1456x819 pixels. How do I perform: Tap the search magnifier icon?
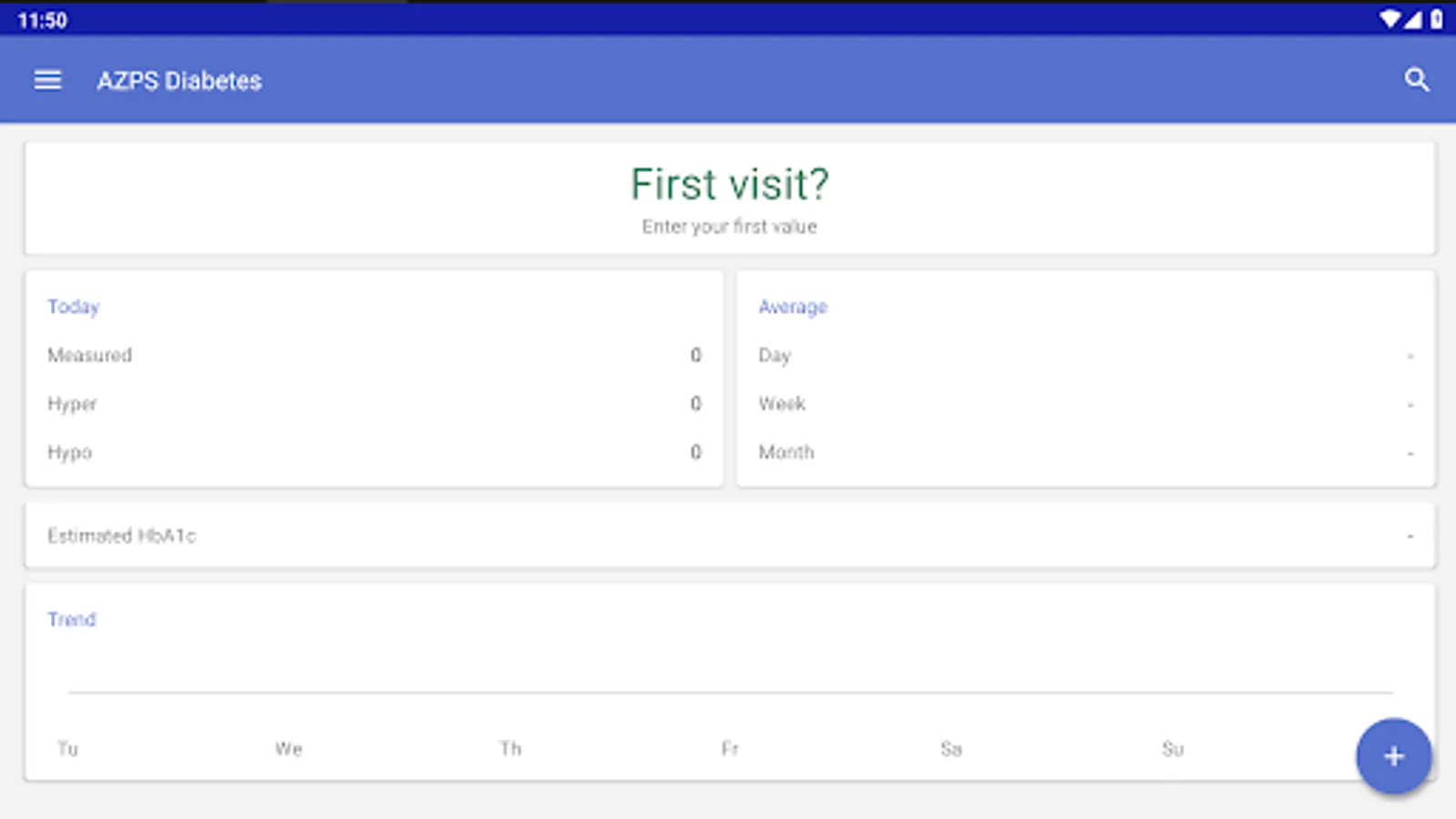[x=1416, y=80]
